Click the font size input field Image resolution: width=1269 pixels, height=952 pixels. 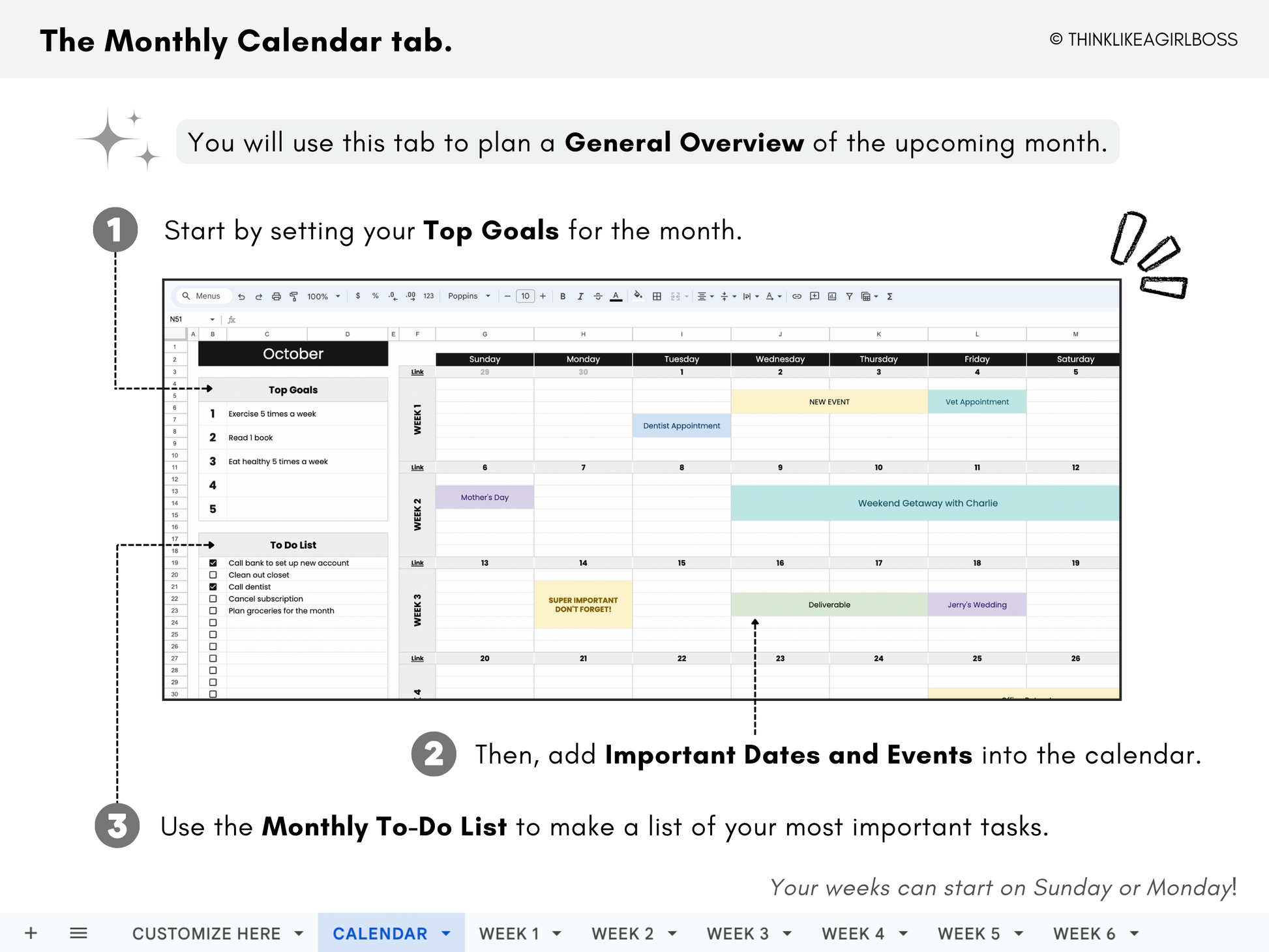click(525, 296)
